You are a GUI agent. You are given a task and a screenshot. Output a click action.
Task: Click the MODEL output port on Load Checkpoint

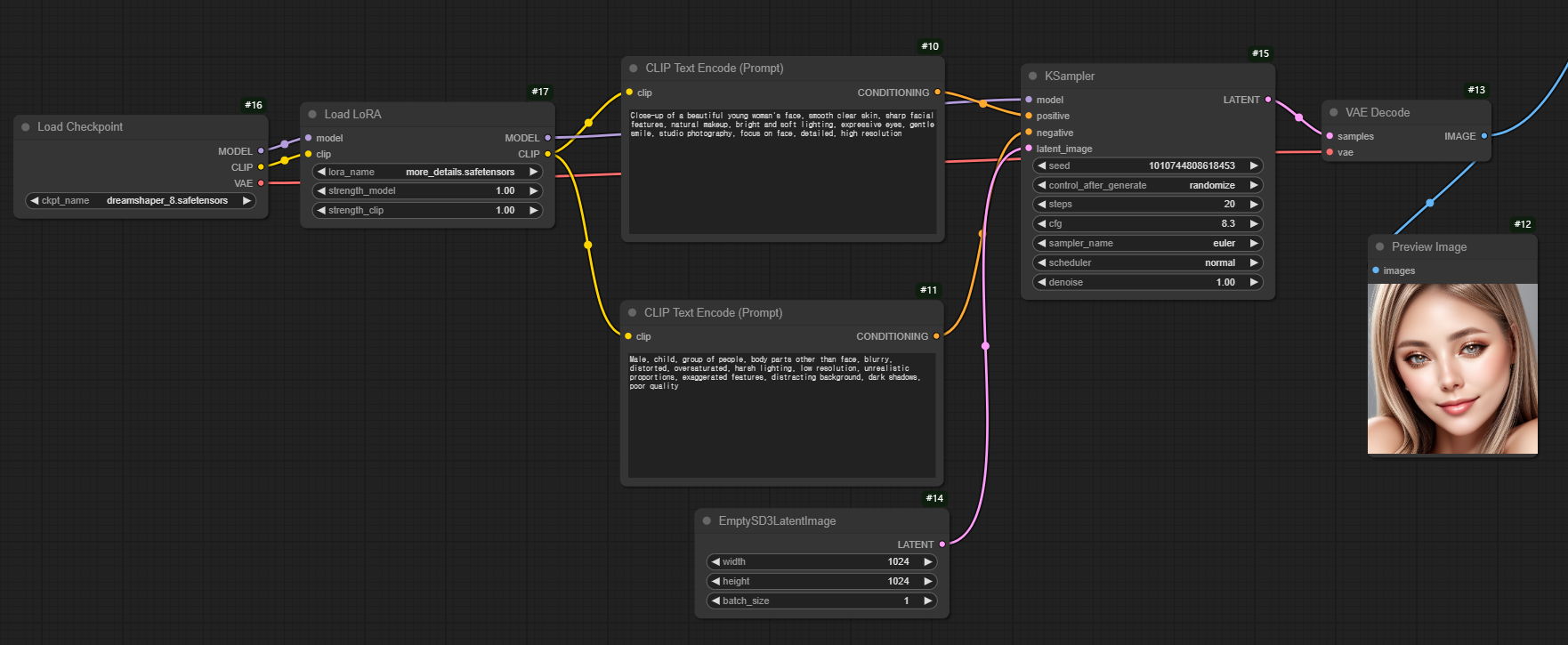tap(261, 151)
